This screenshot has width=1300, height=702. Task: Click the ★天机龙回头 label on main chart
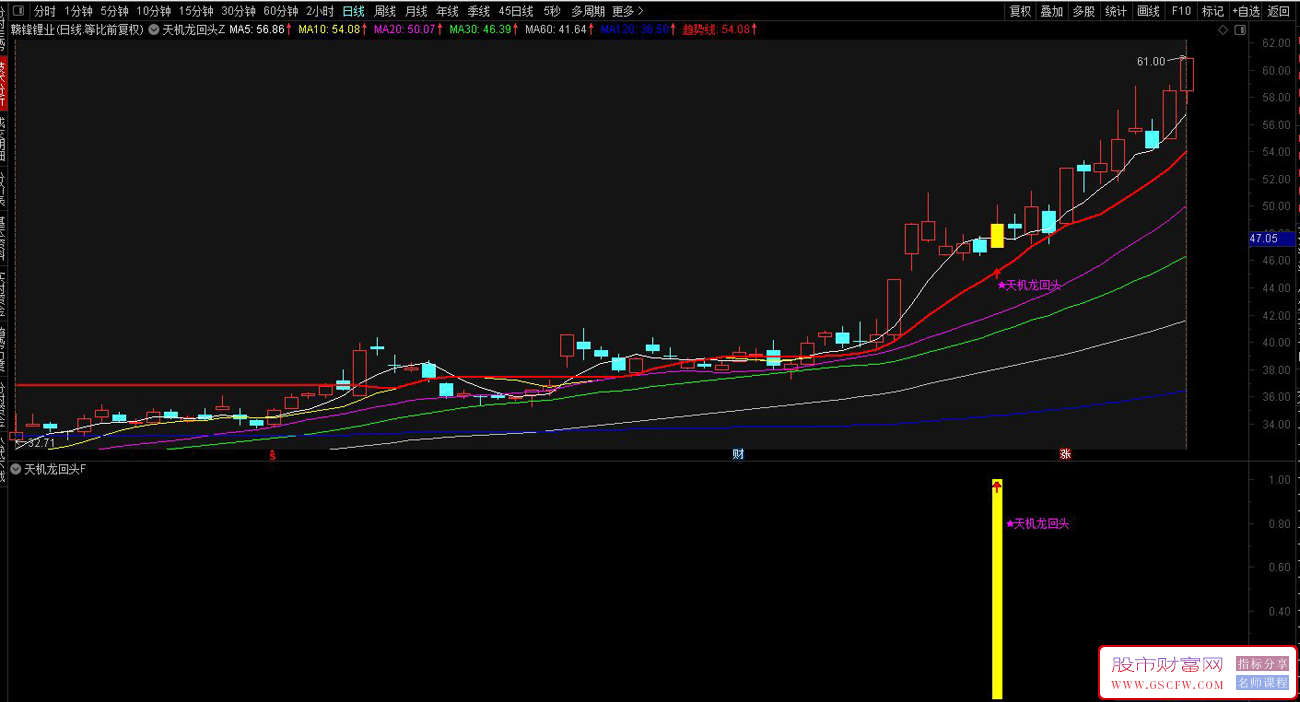1029,285
